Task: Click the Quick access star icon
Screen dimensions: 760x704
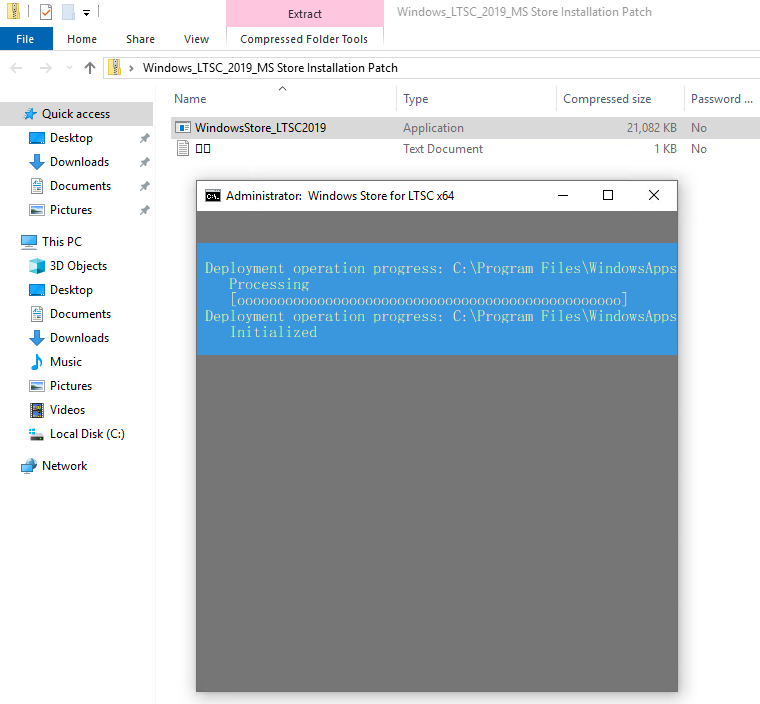Action: tap(30, 114)
